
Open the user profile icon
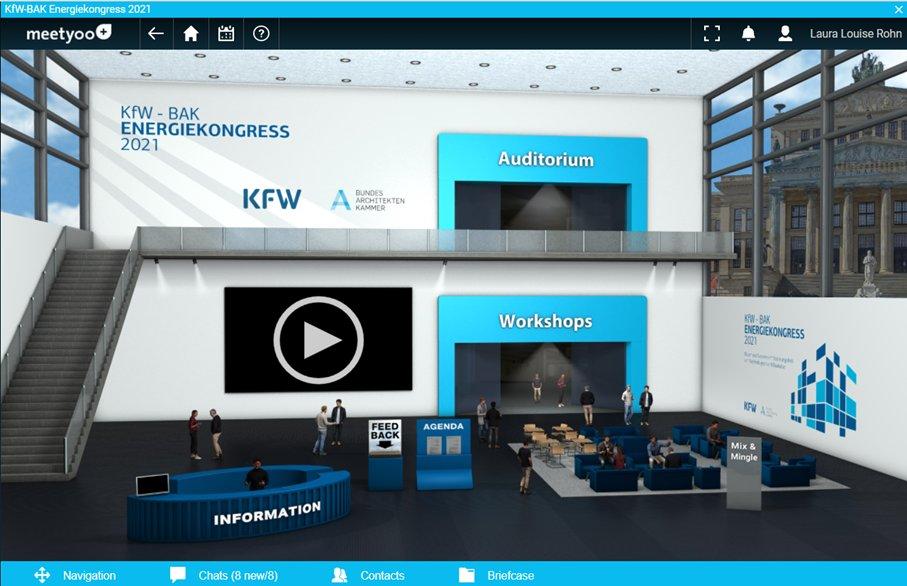coord(785,34)
